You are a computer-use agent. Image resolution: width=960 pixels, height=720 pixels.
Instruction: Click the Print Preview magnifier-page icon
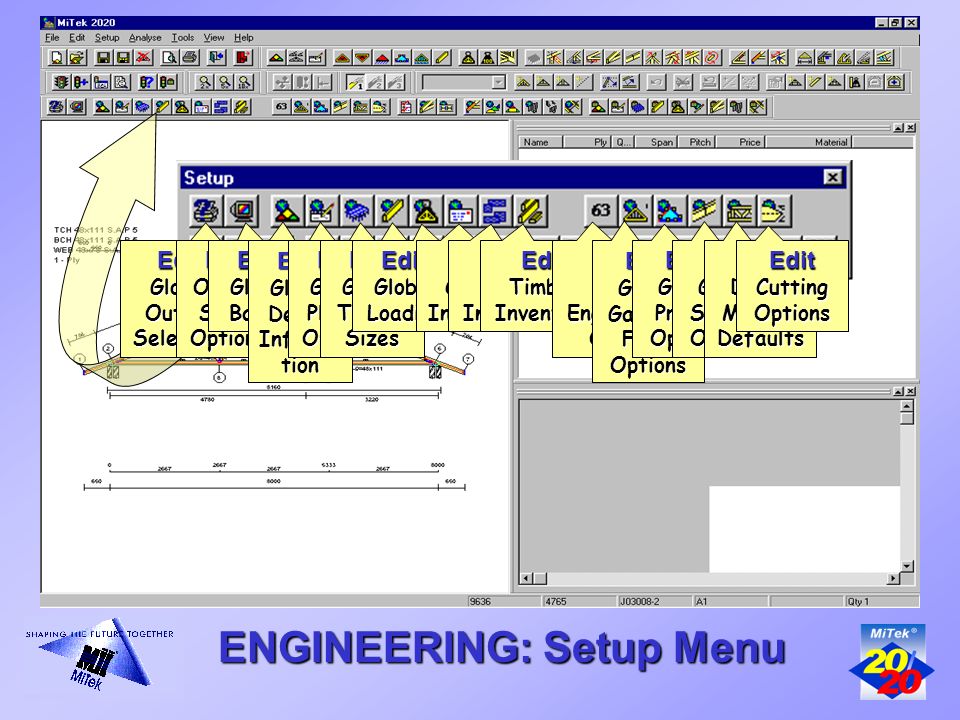coord(169,58)
